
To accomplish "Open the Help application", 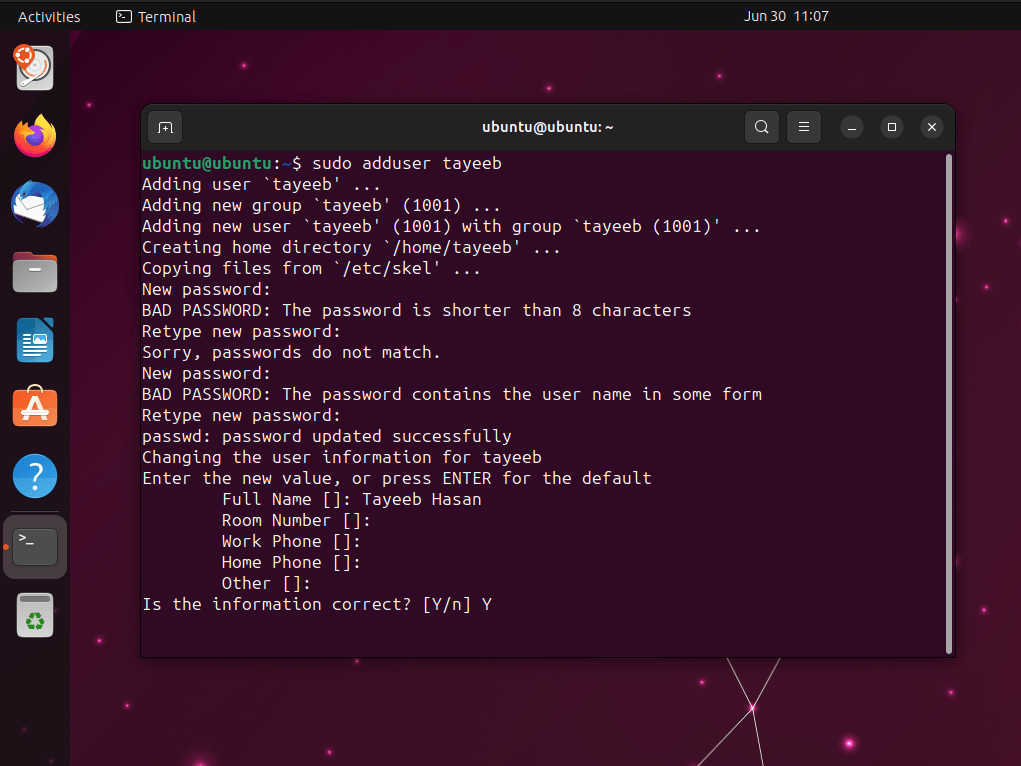I will click(x=34, y=476).
